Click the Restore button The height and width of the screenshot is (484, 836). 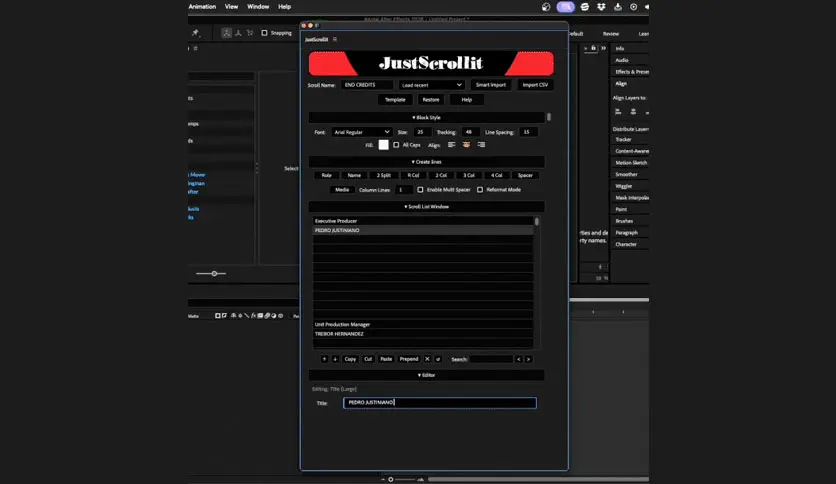pos(431,100)
